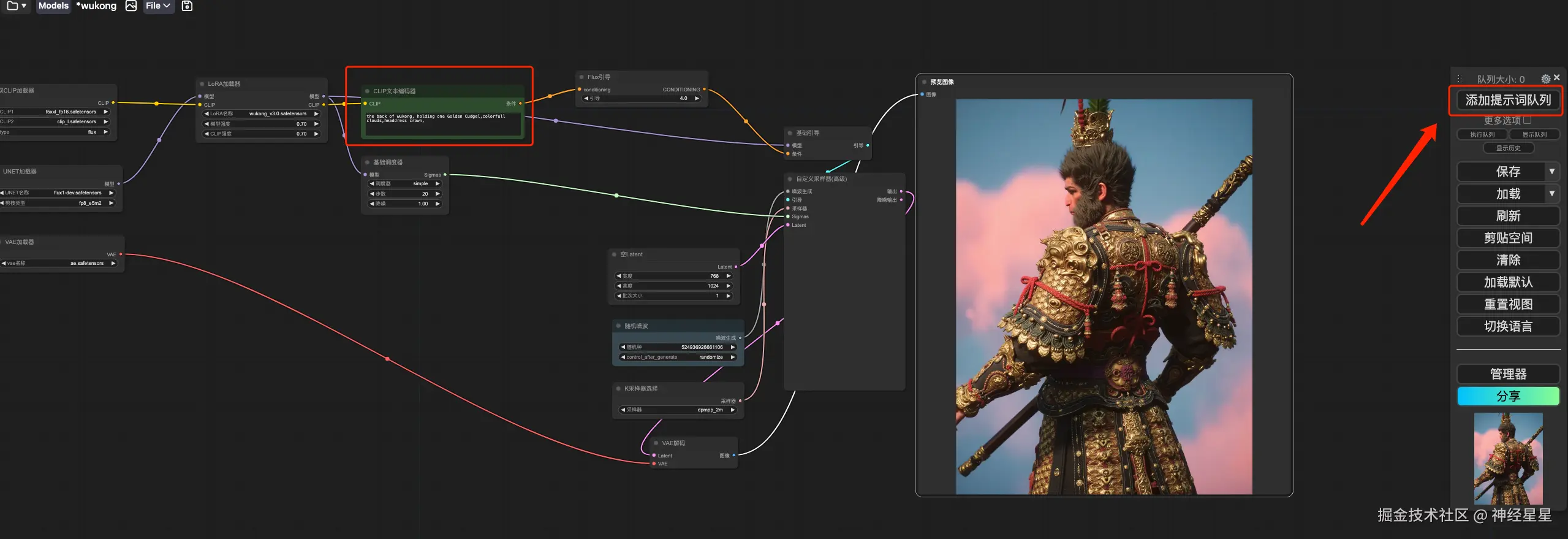Click the 显示队列 button
Screen dimensions: 1568x539
tap(1534, 134)
